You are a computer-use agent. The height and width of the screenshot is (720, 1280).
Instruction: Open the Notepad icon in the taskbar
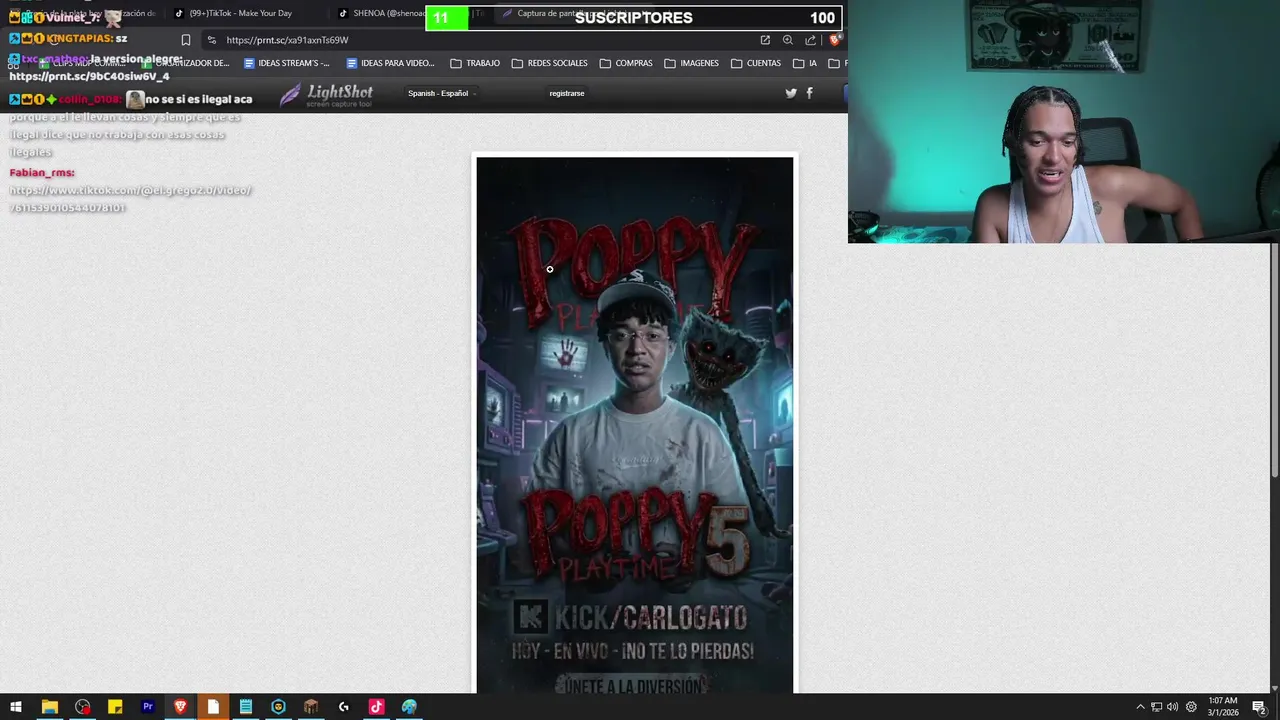(246, 707)
